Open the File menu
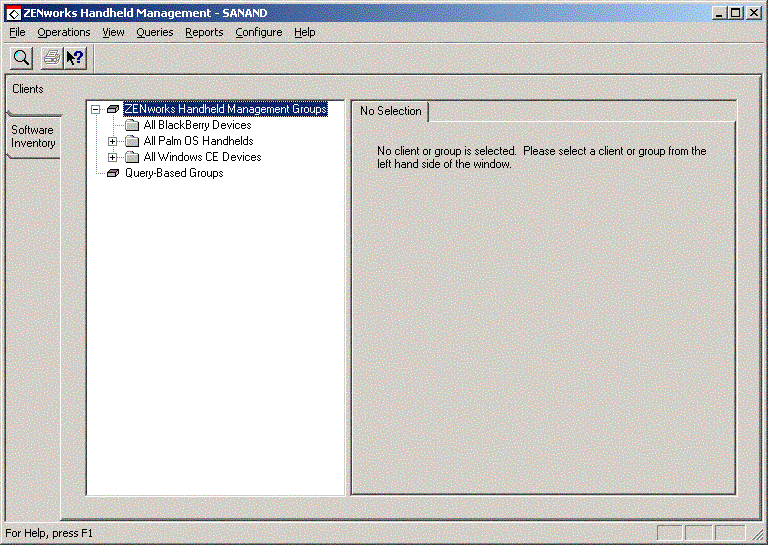This screenshot has width=768, height=545. (x=17, y=32)
